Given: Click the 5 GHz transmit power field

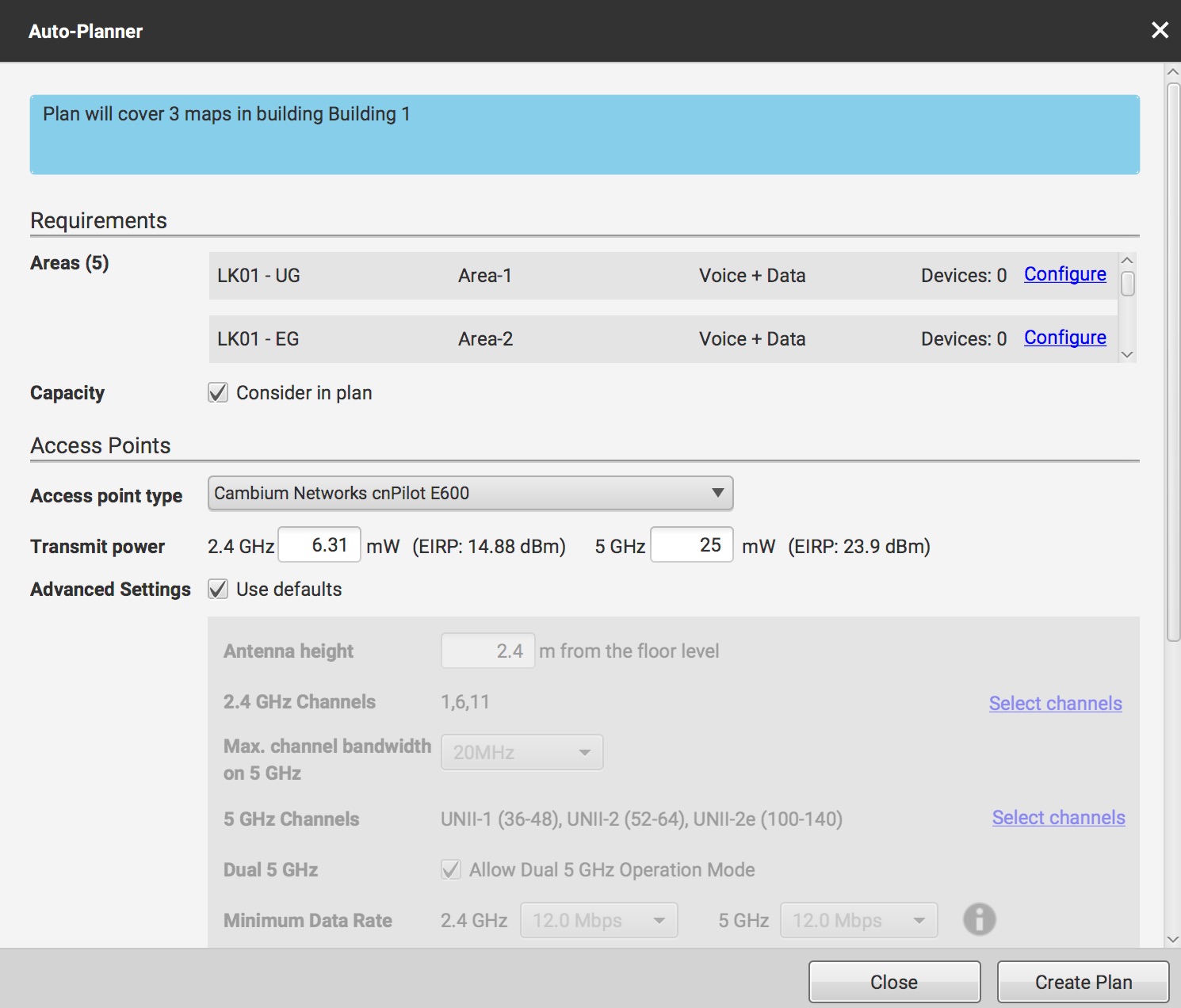Looking at the screenshot, I should coord(691,545).
